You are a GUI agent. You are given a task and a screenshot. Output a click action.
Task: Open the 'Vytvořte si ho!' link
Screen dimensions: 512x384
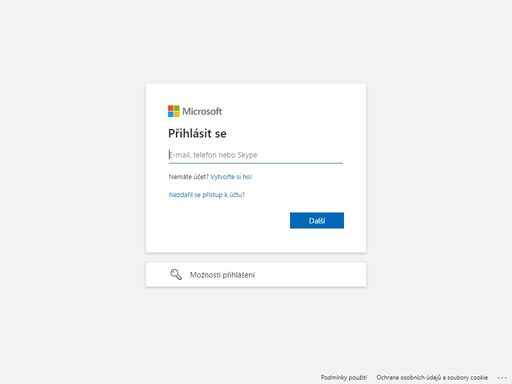[231, 177]
